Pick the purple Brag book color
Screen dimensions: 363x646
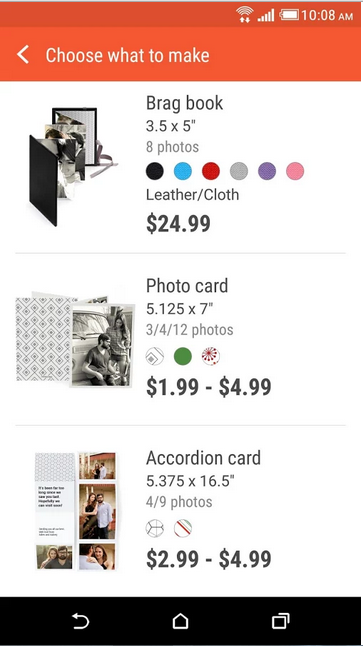pos(267,171)
